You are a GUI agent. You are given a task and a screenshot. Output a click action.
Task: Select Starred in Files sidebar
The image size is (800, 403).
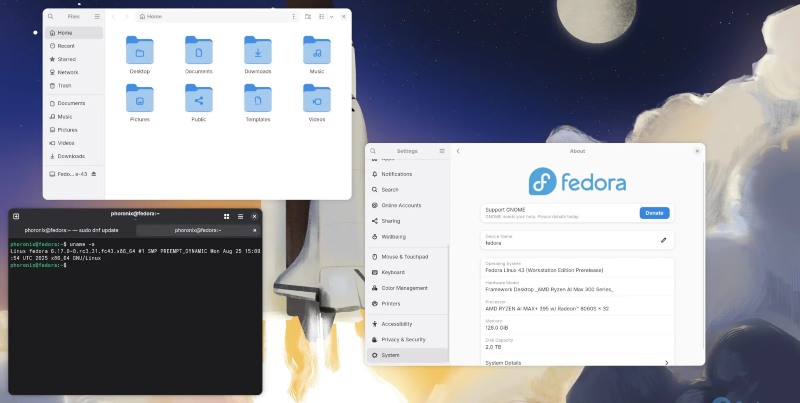[x=74, y=59]
